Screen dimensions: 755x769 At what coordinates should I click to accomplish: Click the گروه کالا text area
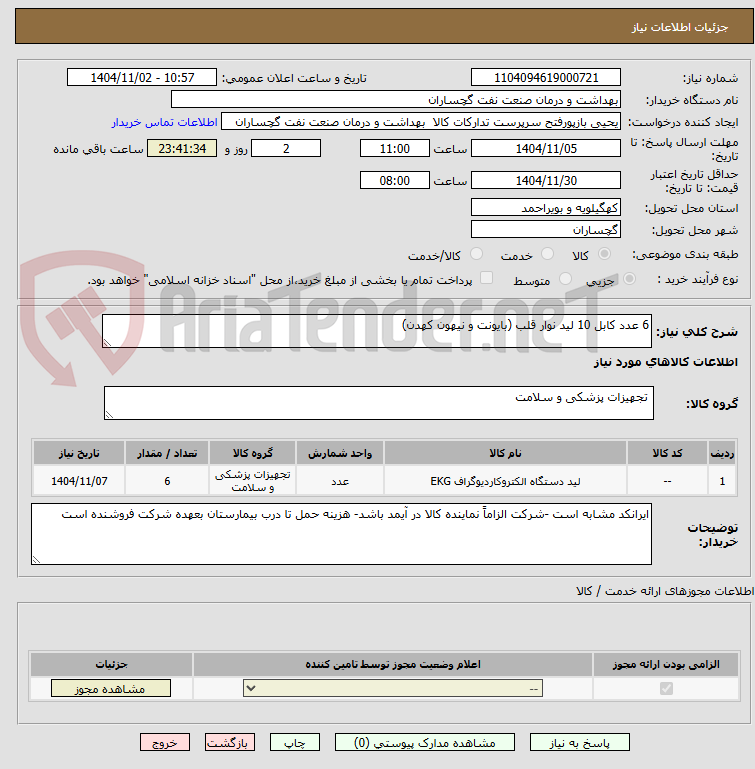pyautogui.click(x=379, y=403)
